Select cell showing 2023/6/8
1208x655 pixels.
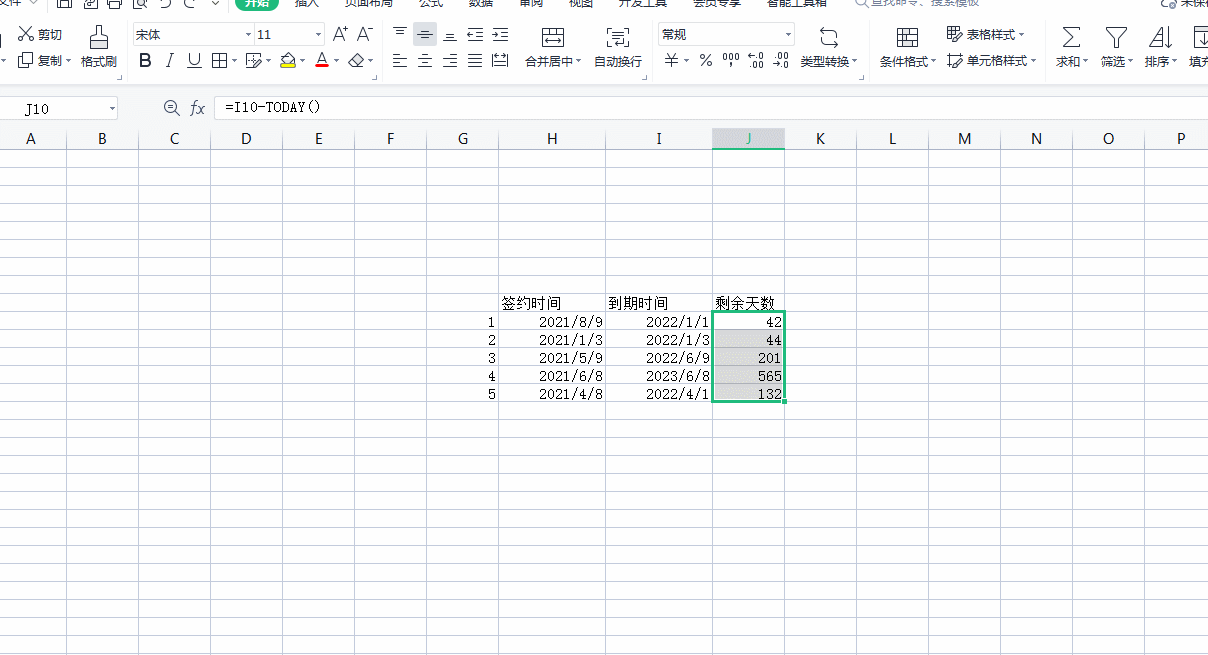click(x=659, y=376)
